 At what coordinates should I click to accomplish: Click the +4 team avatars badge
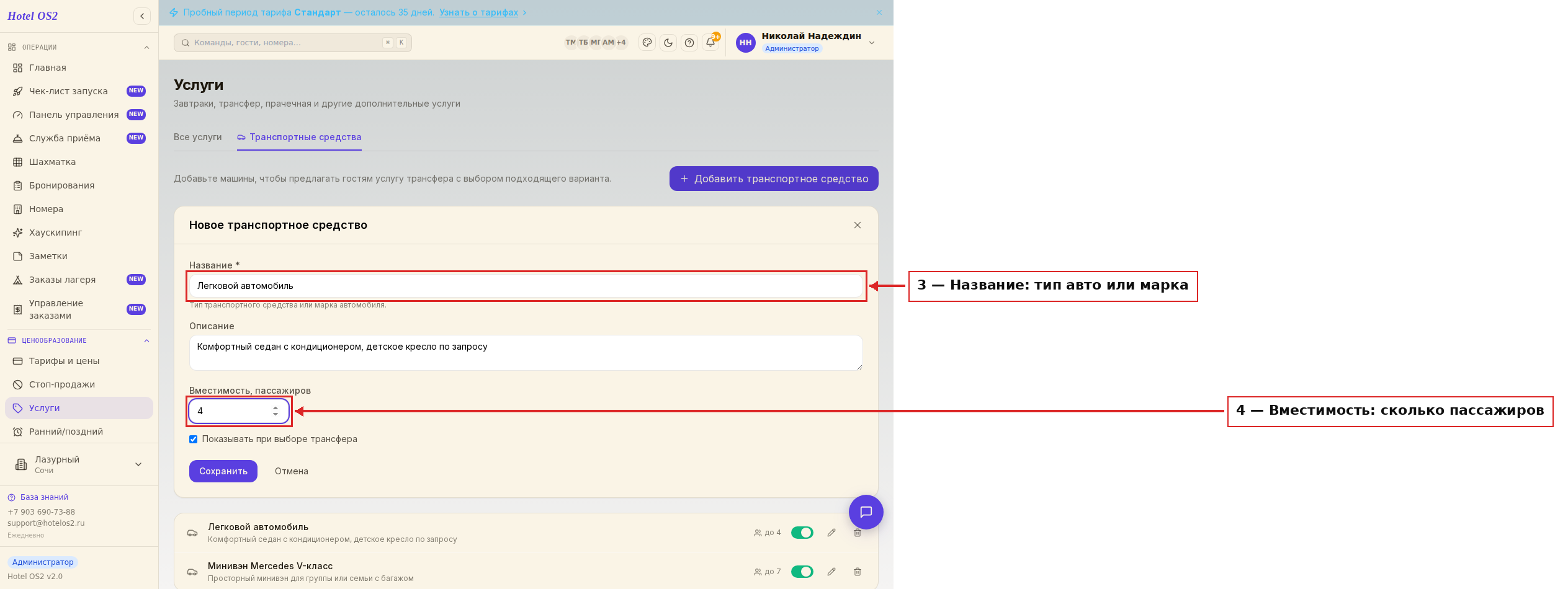coord(621,43)
